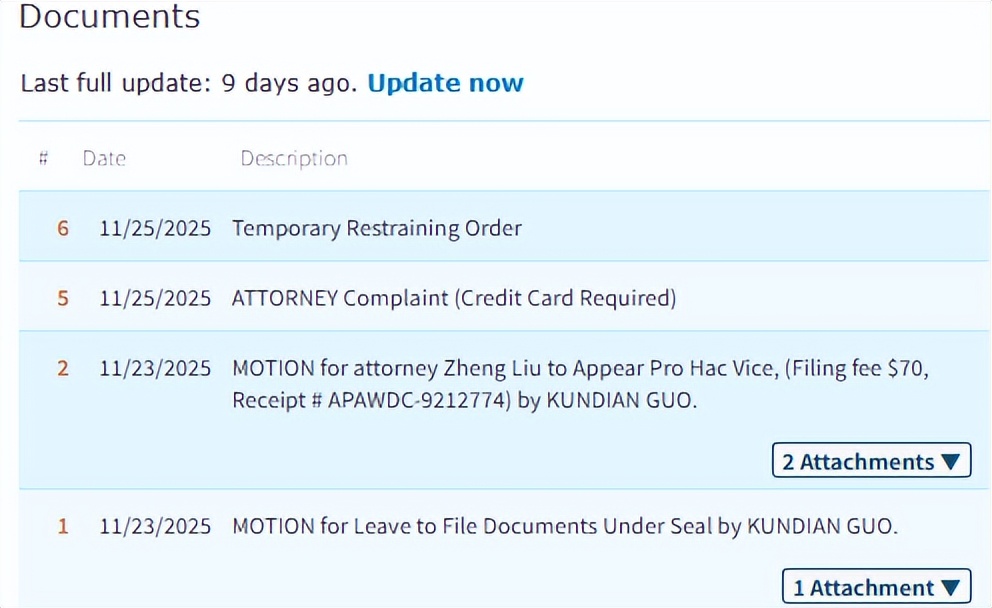Image resolution: width=992 pixels, height=608 pixels.
Task: Click the 11/25/2025 date of document 6
Action: tap(155, 228)
